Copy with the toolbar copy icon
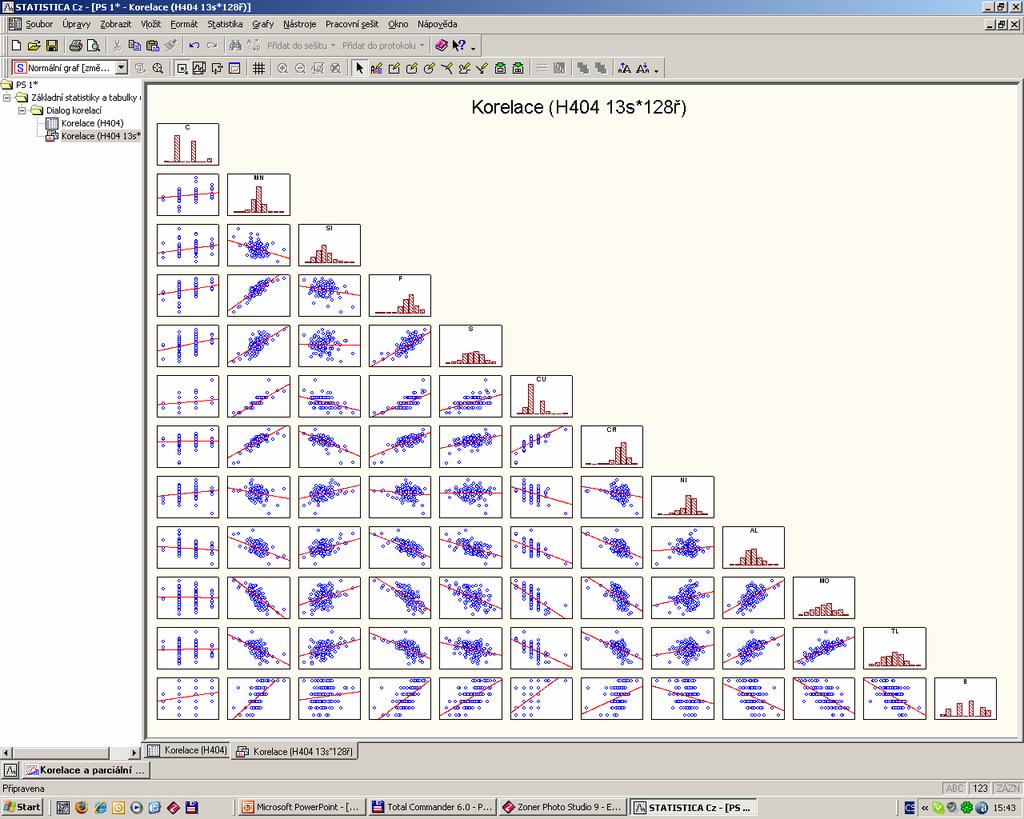The width and height of the screenshot is (1024, 819). pyautogui.click(x=135, y=46)
